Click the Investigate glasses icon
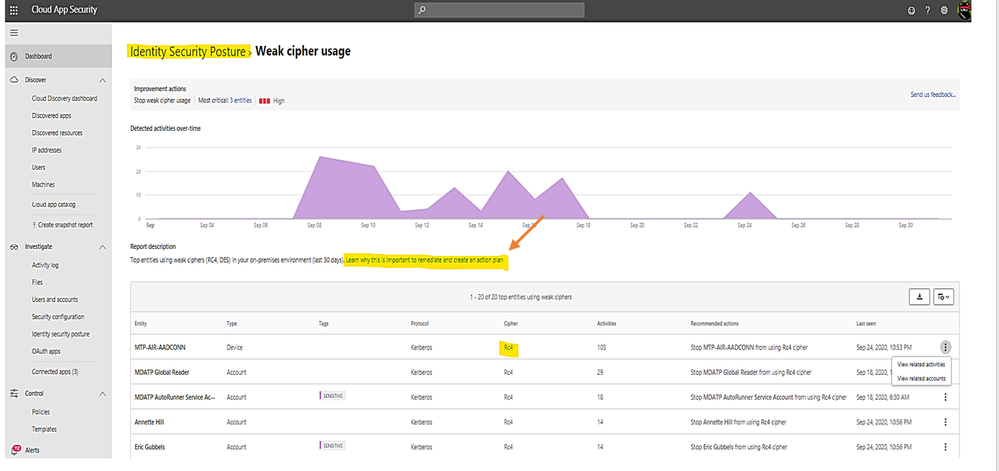The image size is (999, 471). [14, 247]
